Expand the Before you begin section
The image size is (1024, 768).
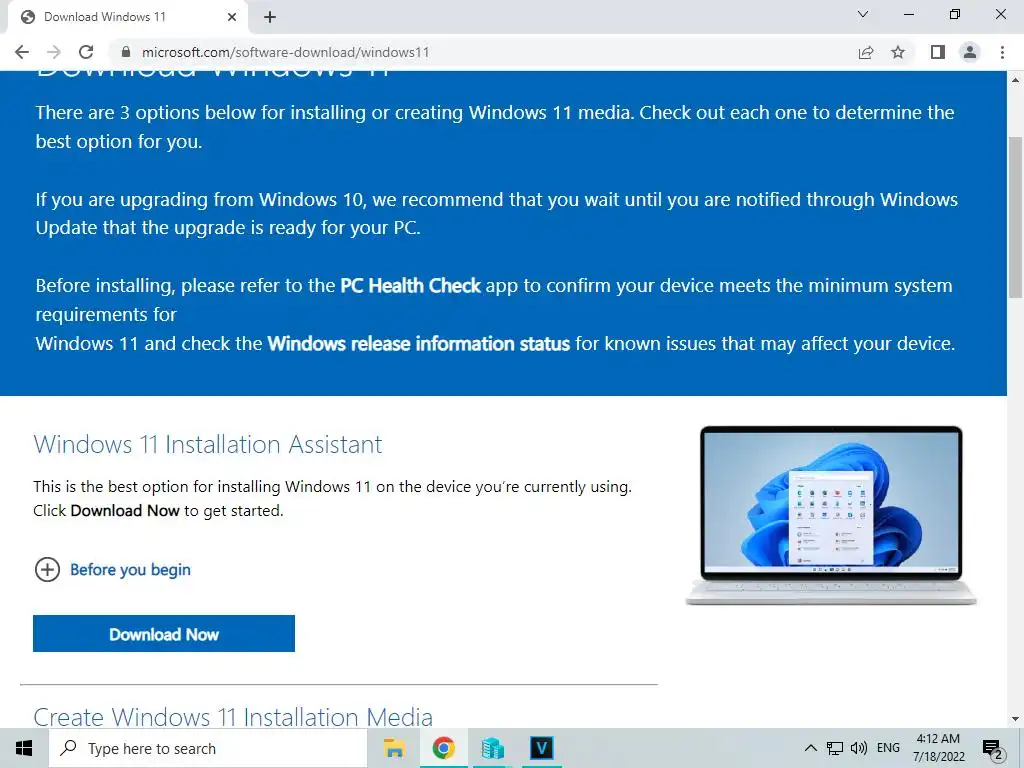(112, 569)
